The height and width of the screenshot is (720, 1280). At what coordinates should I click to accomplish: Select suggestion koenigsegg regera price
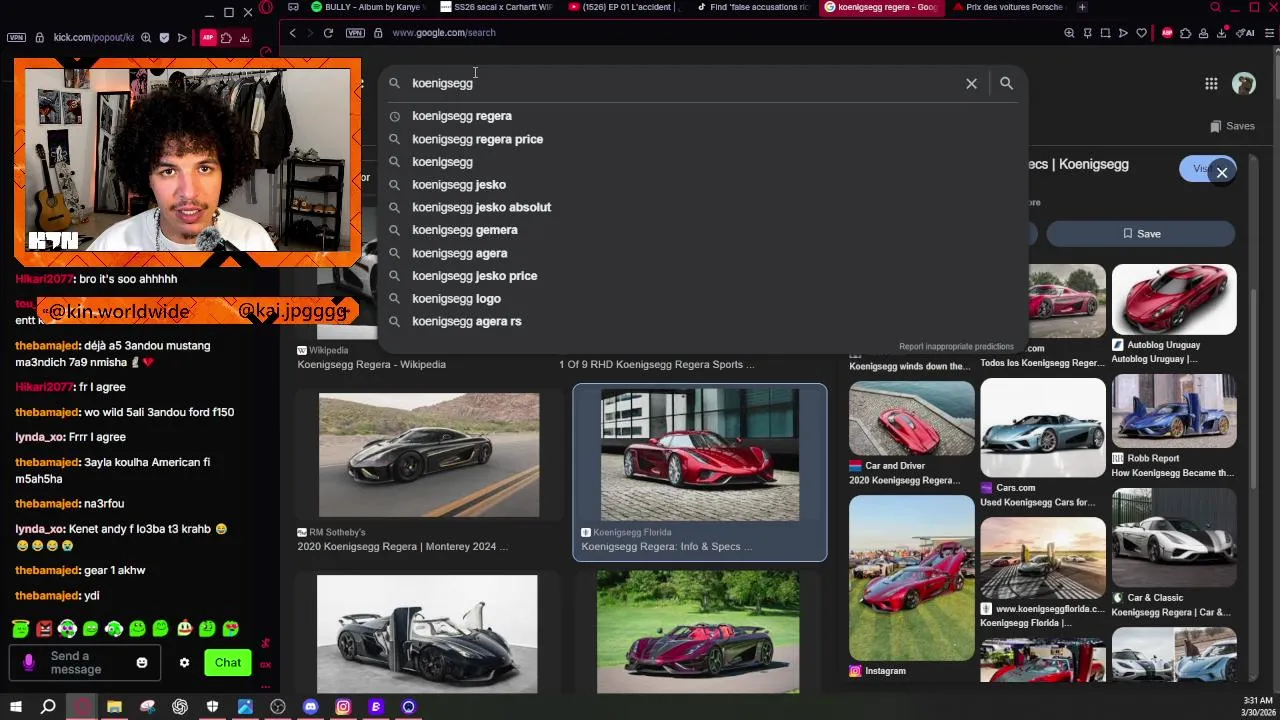[477, 139]
